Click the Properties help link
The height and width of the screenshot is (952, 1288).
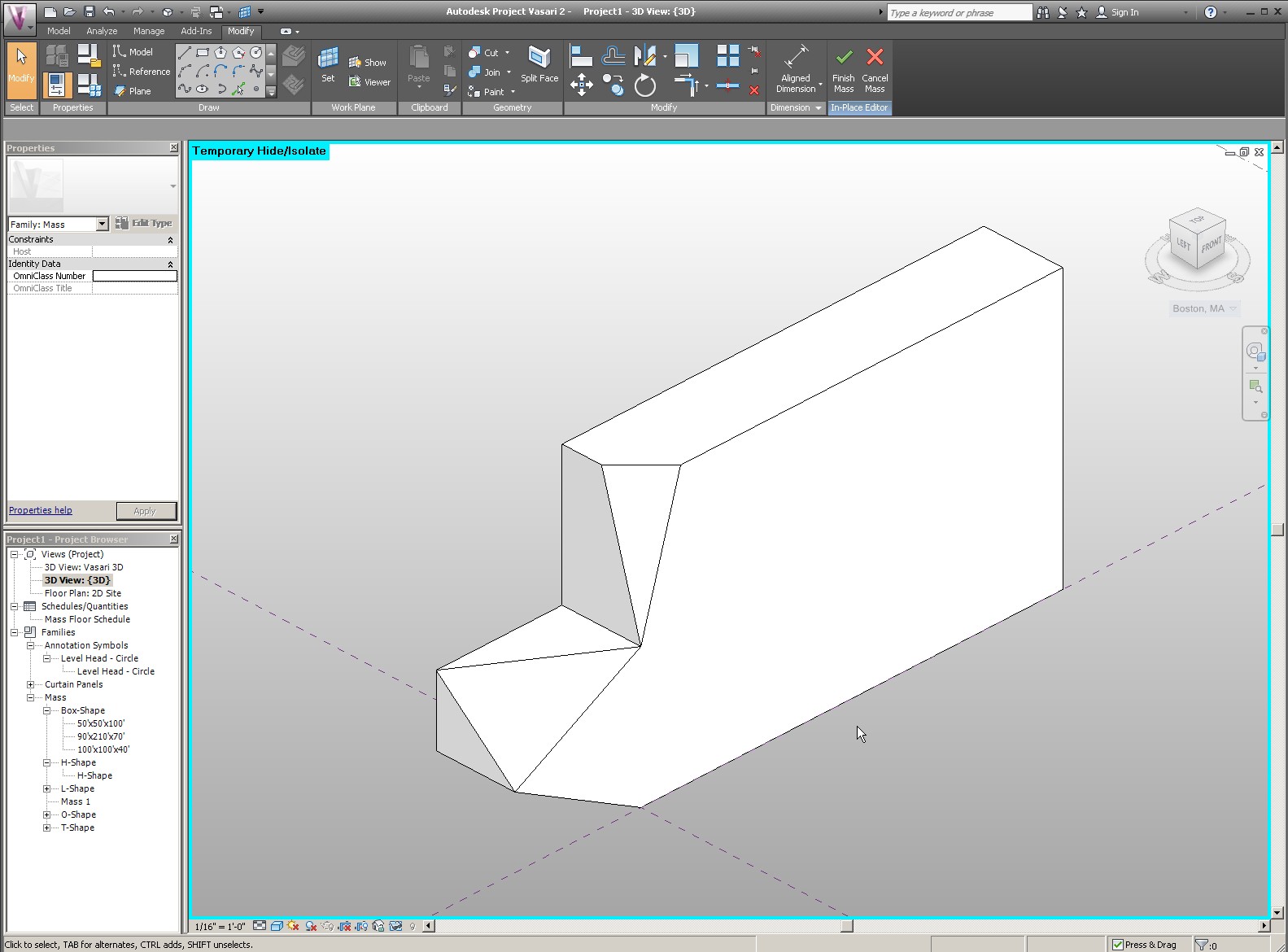[x=41, y=510]
